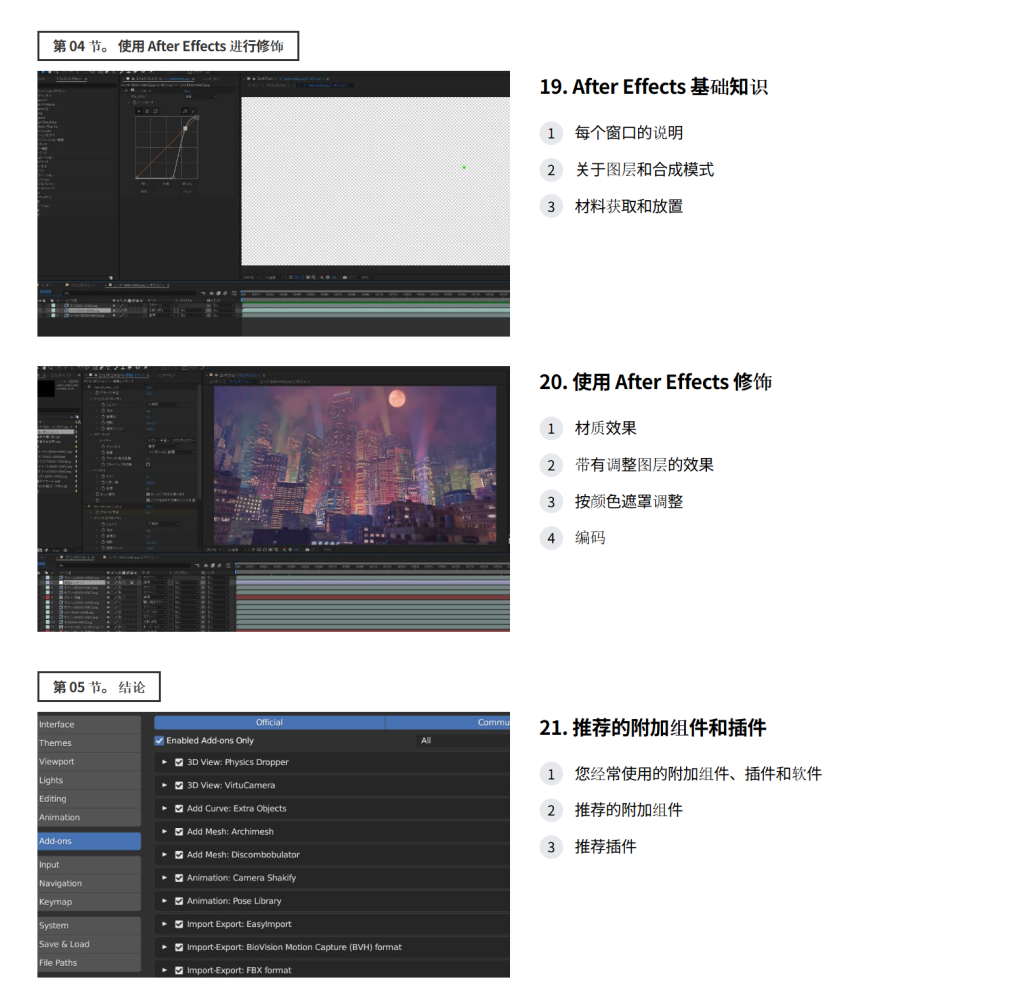The width and height of the screenshot is (1024, 994).
Task: Uncheck the Add Mesh: Archimesh add-on
Action: point(179,832)
